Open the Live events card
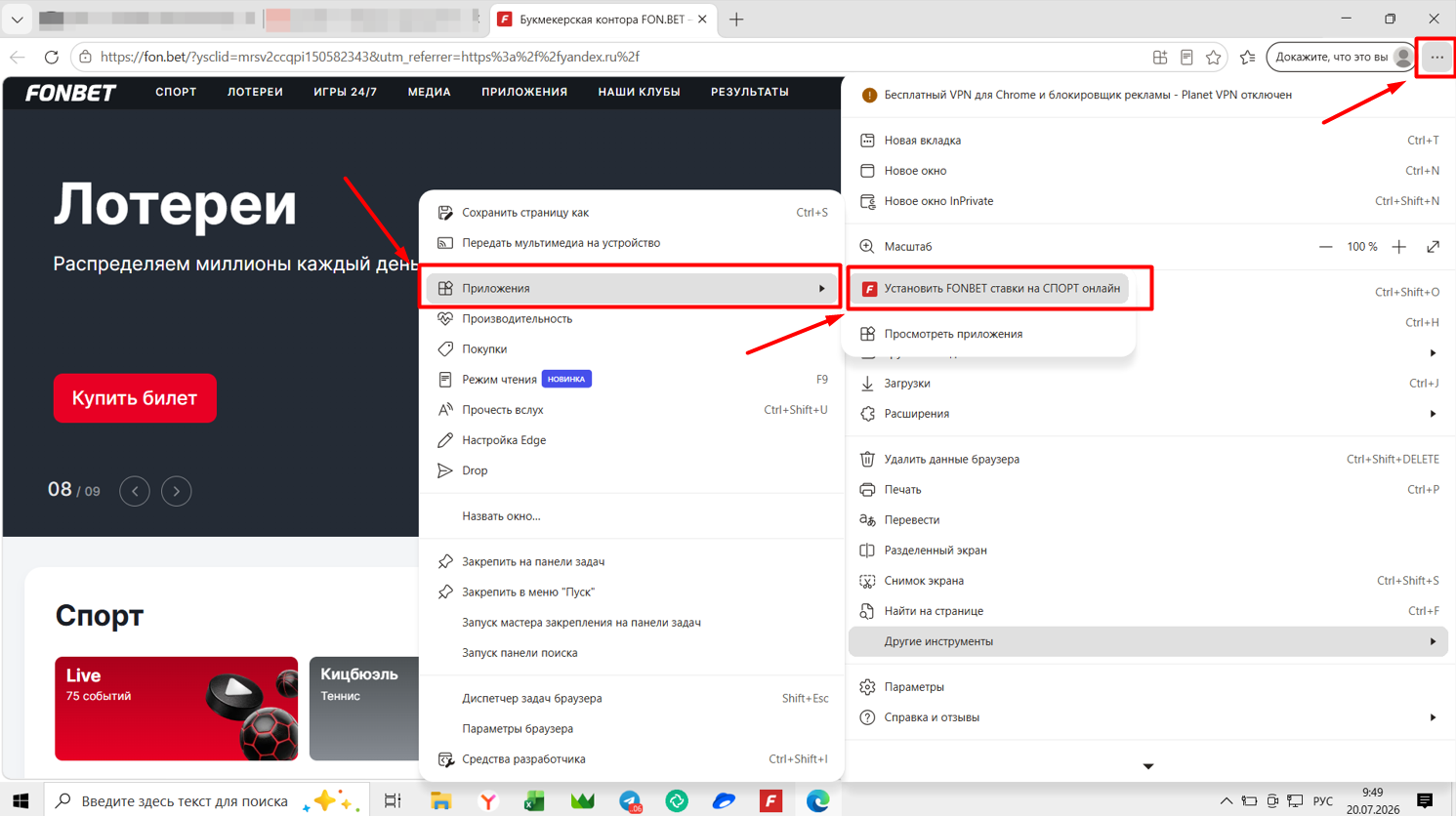This screenshot has width=1456, height=816. 176,709
